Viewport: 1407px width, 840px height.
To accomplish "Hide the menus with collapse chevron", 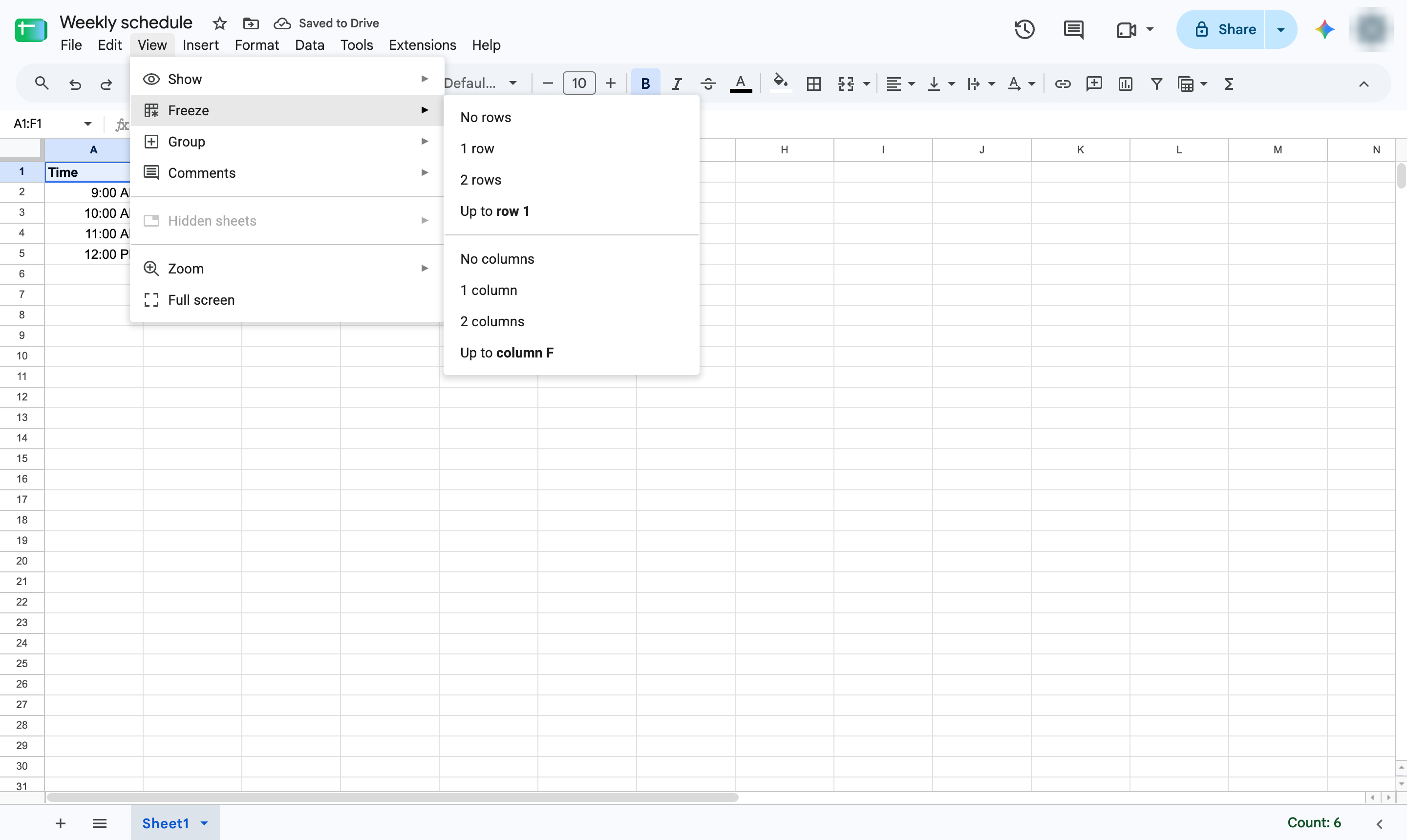I will click(1364, 84).
